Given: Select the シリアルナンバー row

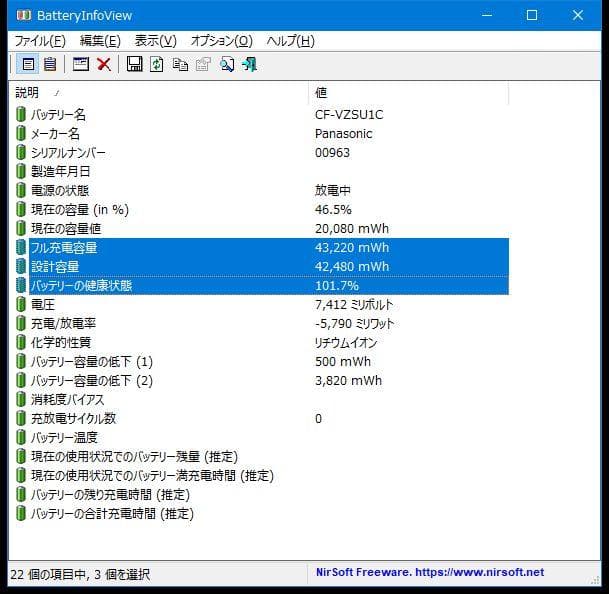Looking at the screenshot, I should pos(262,153).
